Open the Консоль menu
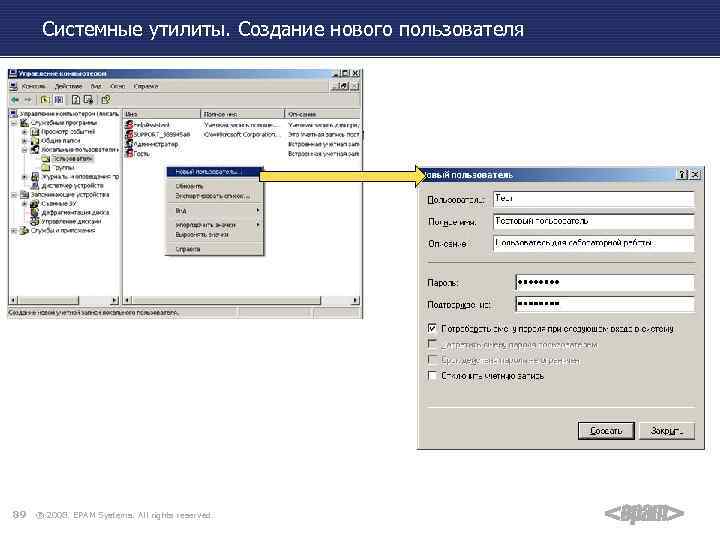This screenshot has height=540, width=720. click(x=34, y=86)
